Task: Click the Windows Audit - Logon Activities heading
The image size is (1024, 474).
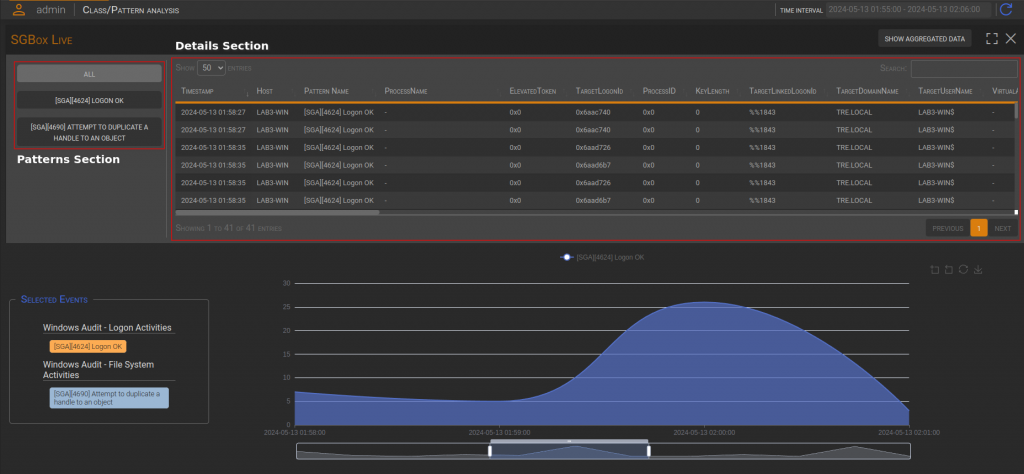Action: (x=107, y=328)
